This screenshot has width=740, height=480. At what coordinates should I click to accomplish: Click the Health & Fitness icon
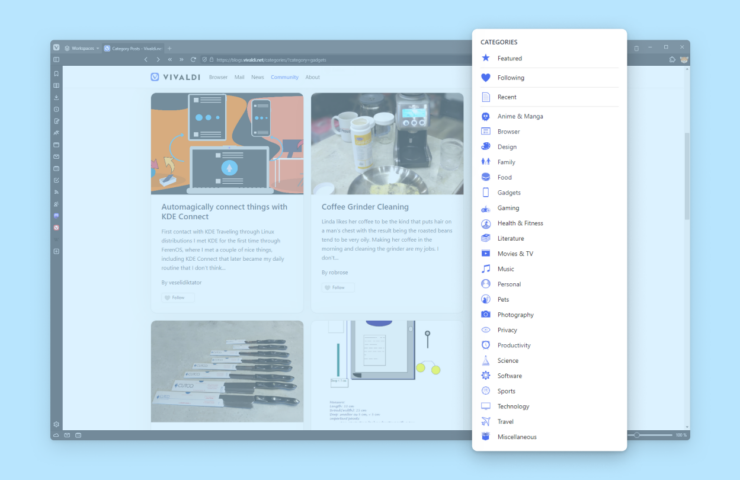click(x=486, y=223)
